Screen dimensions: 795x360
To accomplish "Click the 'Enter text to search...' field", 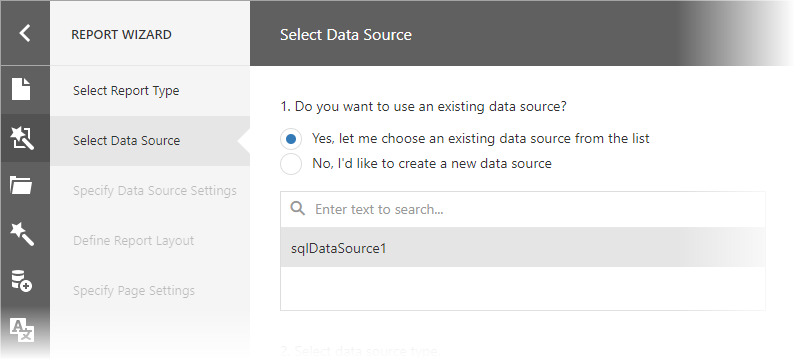I will pyautogui.click(x=523, y=209).
